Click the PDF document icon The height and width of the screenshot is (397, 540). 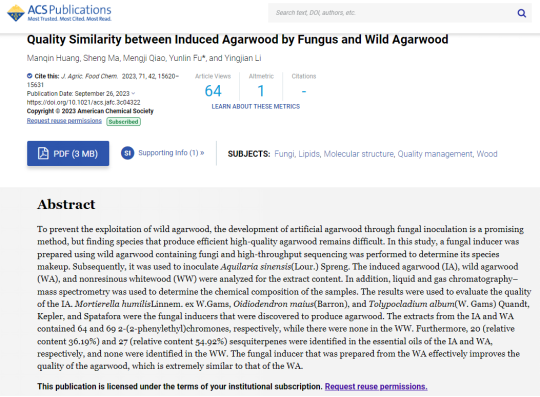click(x=43, y=153)
